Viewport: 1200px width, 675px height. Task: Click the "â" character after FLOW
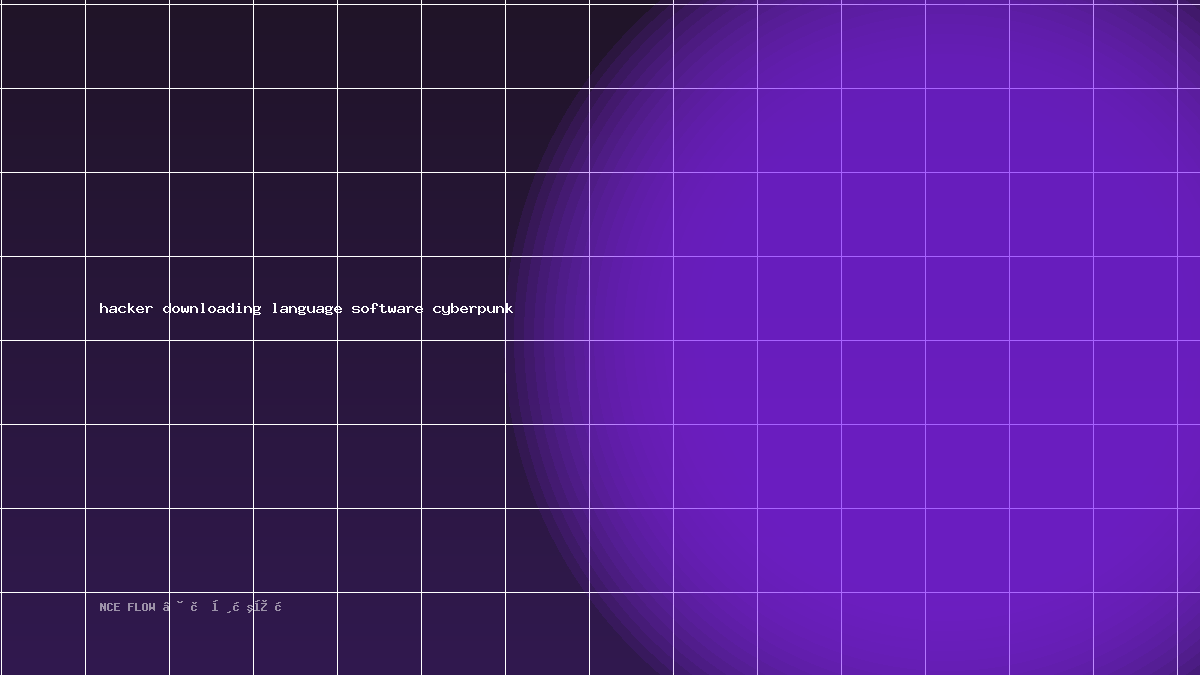click(x=166, y=607)
